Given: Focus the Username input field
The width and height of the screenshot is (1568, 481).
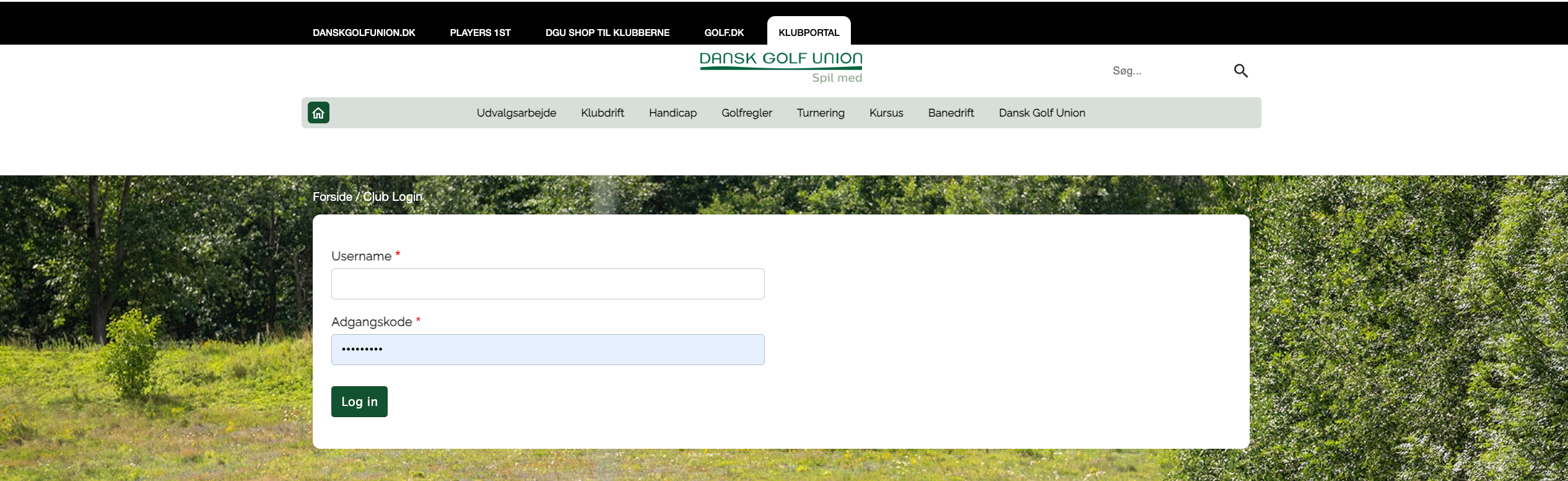Looking at the screenshot, I should (x=547, y=284).
